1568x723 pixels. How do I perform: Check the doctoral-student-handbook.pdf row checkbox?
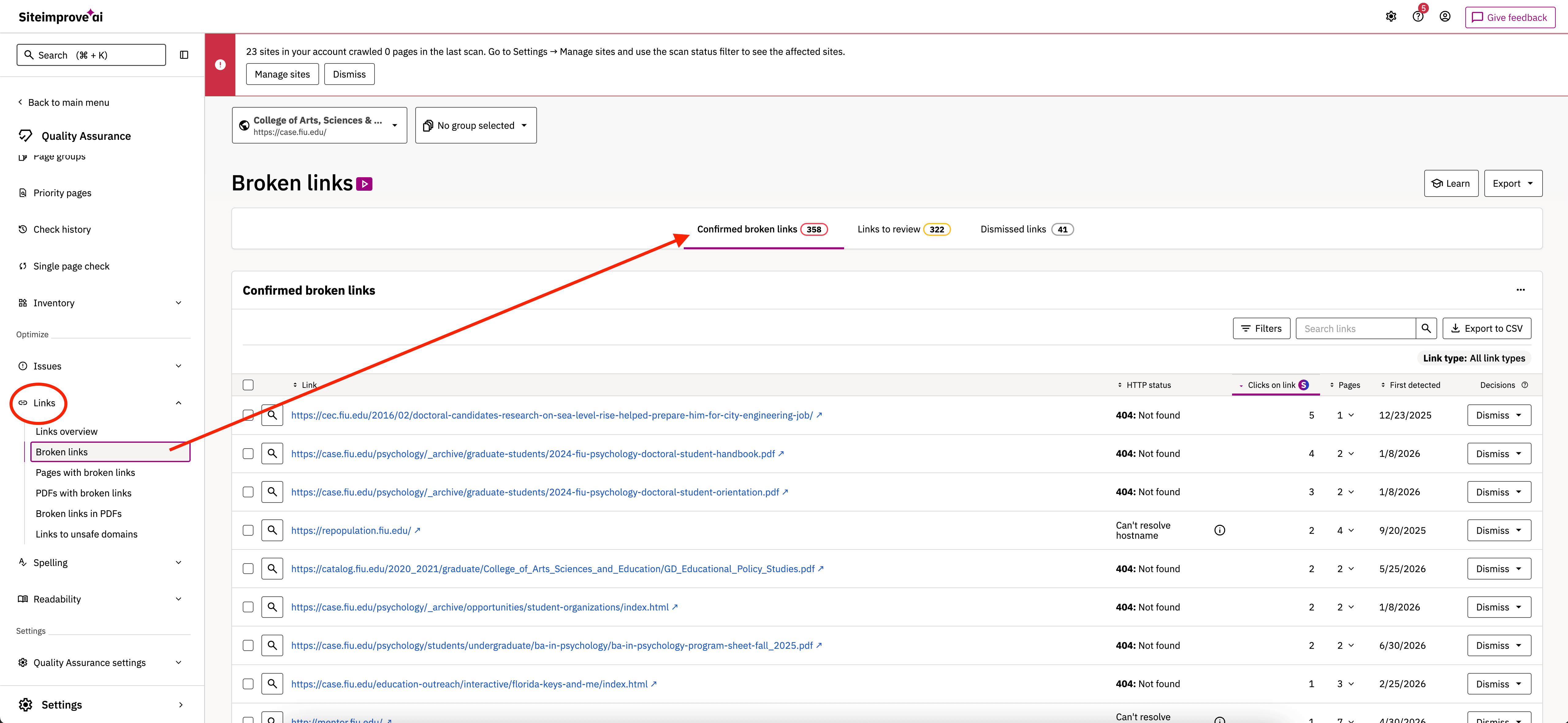coord(248,453)
